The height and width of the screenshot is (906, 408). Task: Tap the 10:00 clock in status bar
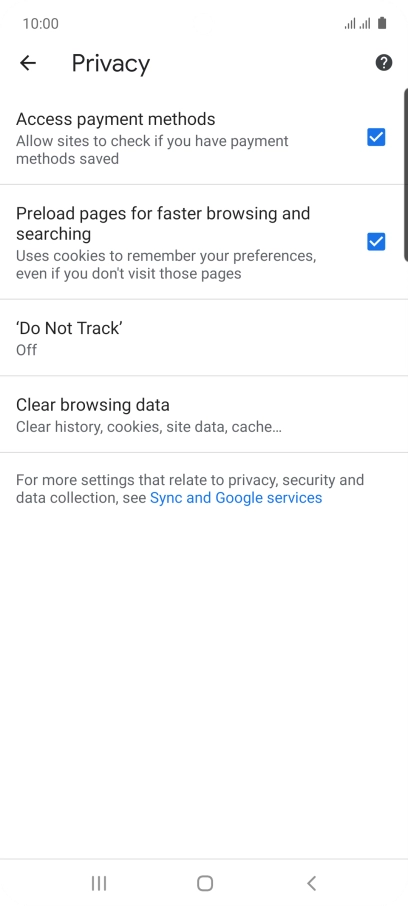pos(40,24)
